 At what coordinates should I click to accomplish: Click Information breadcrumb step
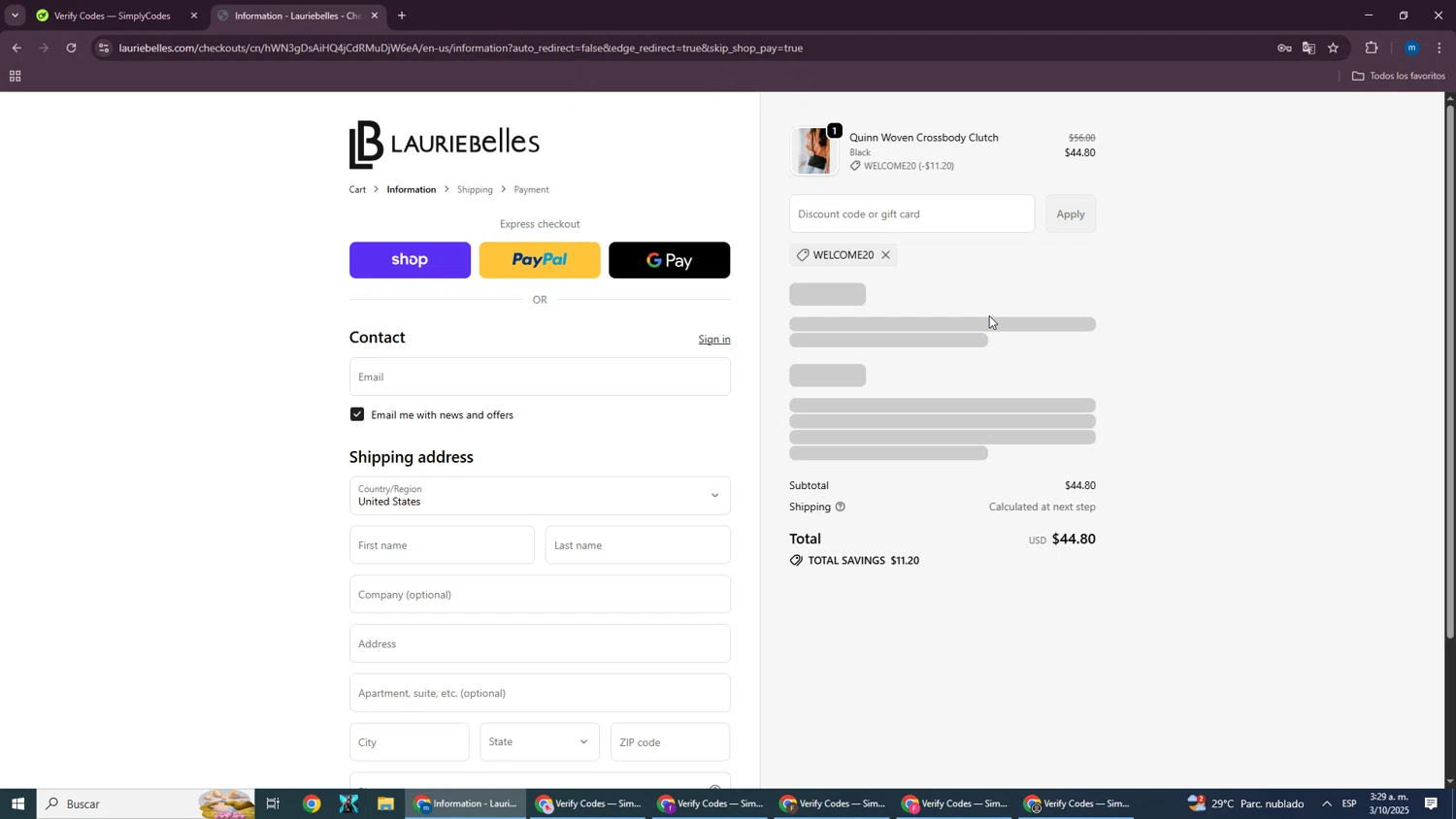(x=412, y=190)
